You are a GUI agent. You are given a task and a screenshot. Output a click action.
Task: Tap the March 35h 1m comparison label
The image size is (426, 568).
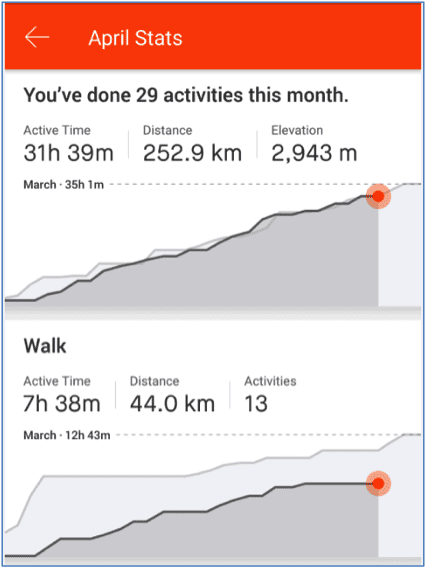64,185
